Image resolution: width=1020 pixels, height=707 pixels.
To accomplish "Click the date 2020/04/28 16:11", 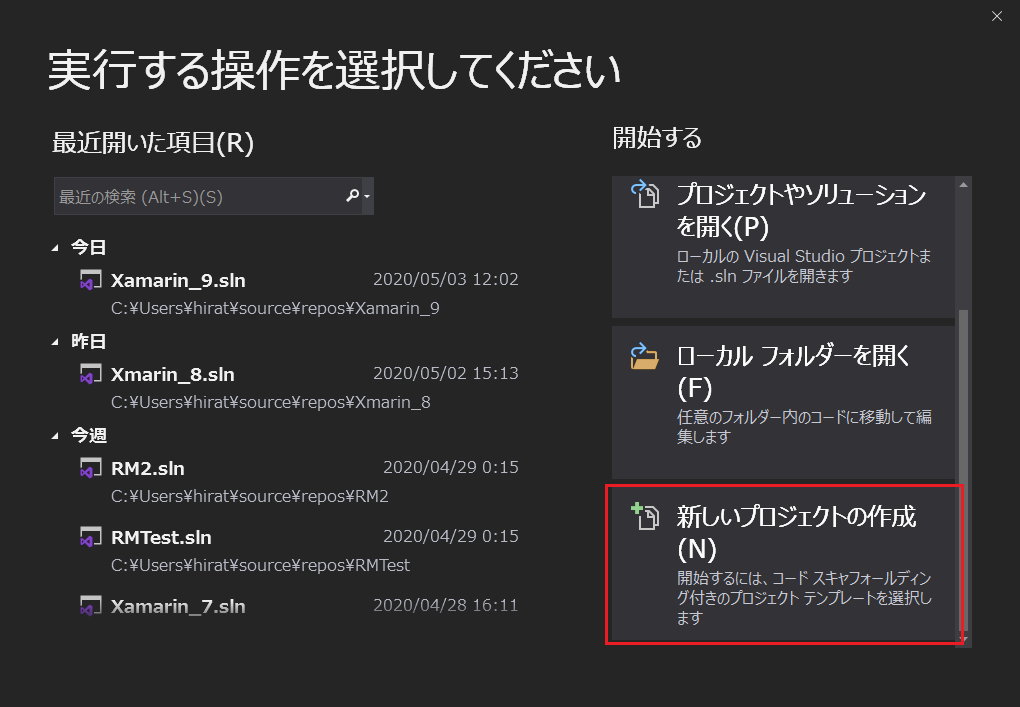I will [446, 605].
